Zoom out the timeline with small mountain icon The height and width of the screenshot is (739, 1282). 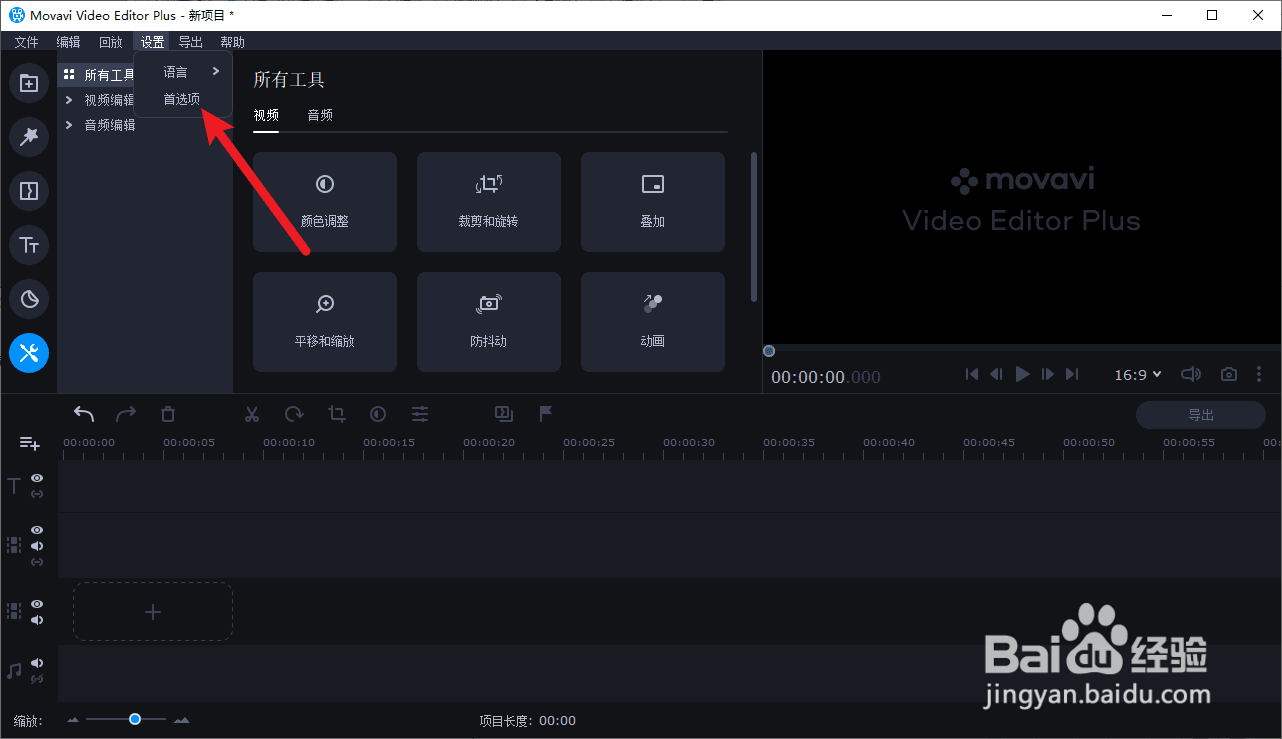73,720
